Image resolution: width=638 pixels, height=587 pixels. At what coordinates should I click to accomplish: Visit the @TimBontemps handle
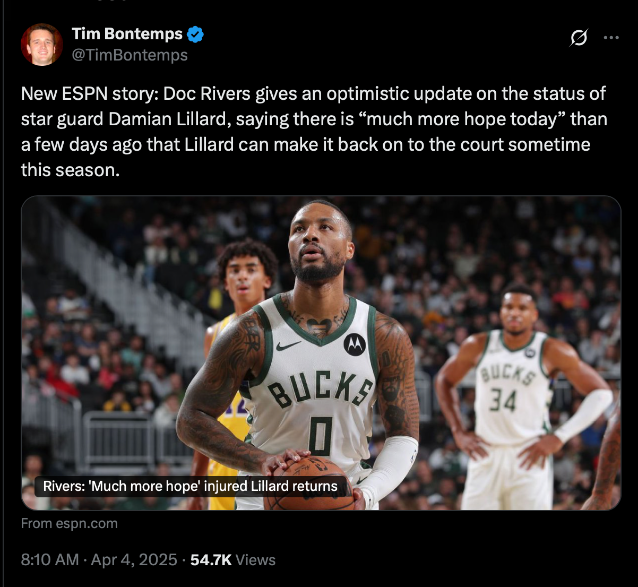pyautogui.click(x=129, y=55)
